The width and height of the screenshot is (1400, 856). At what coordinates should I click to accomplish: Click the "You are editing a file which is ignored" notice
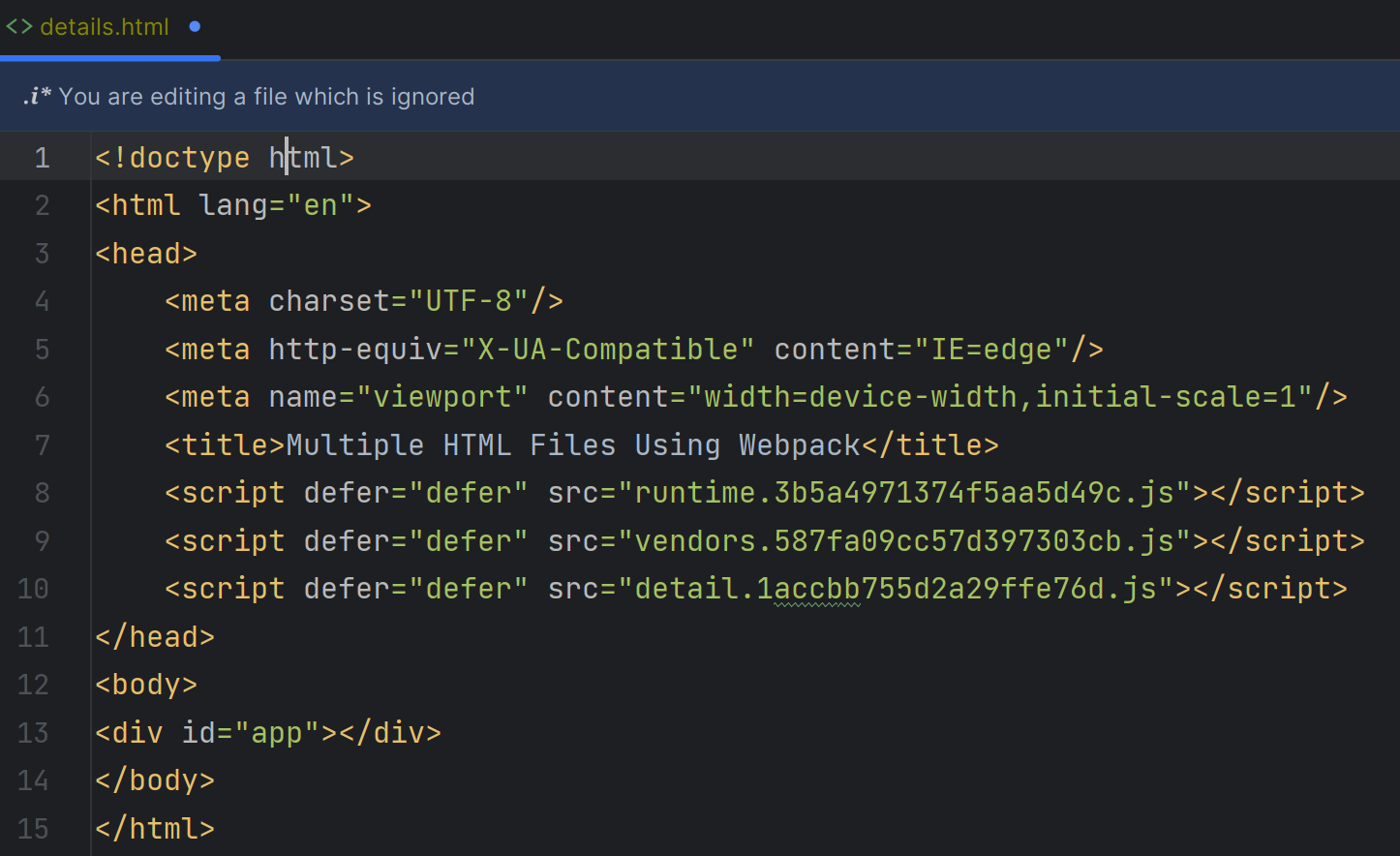266,97
